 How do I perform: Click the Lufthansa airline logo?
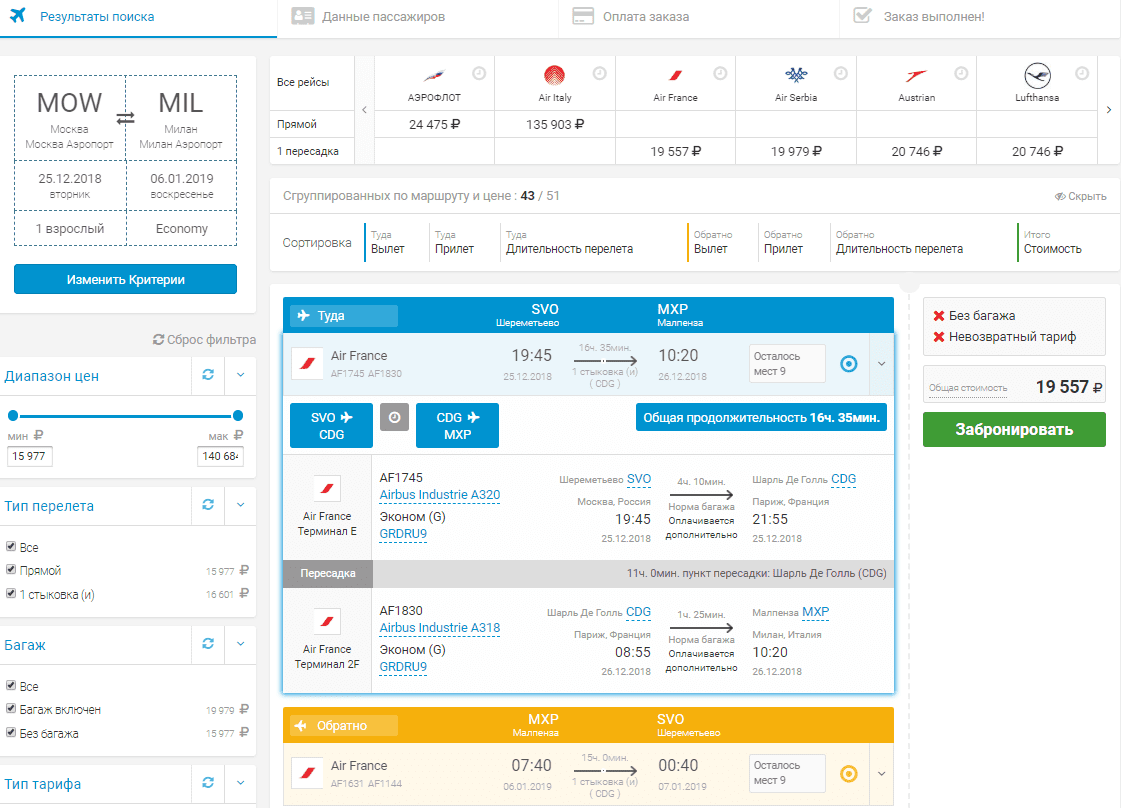1037,75
